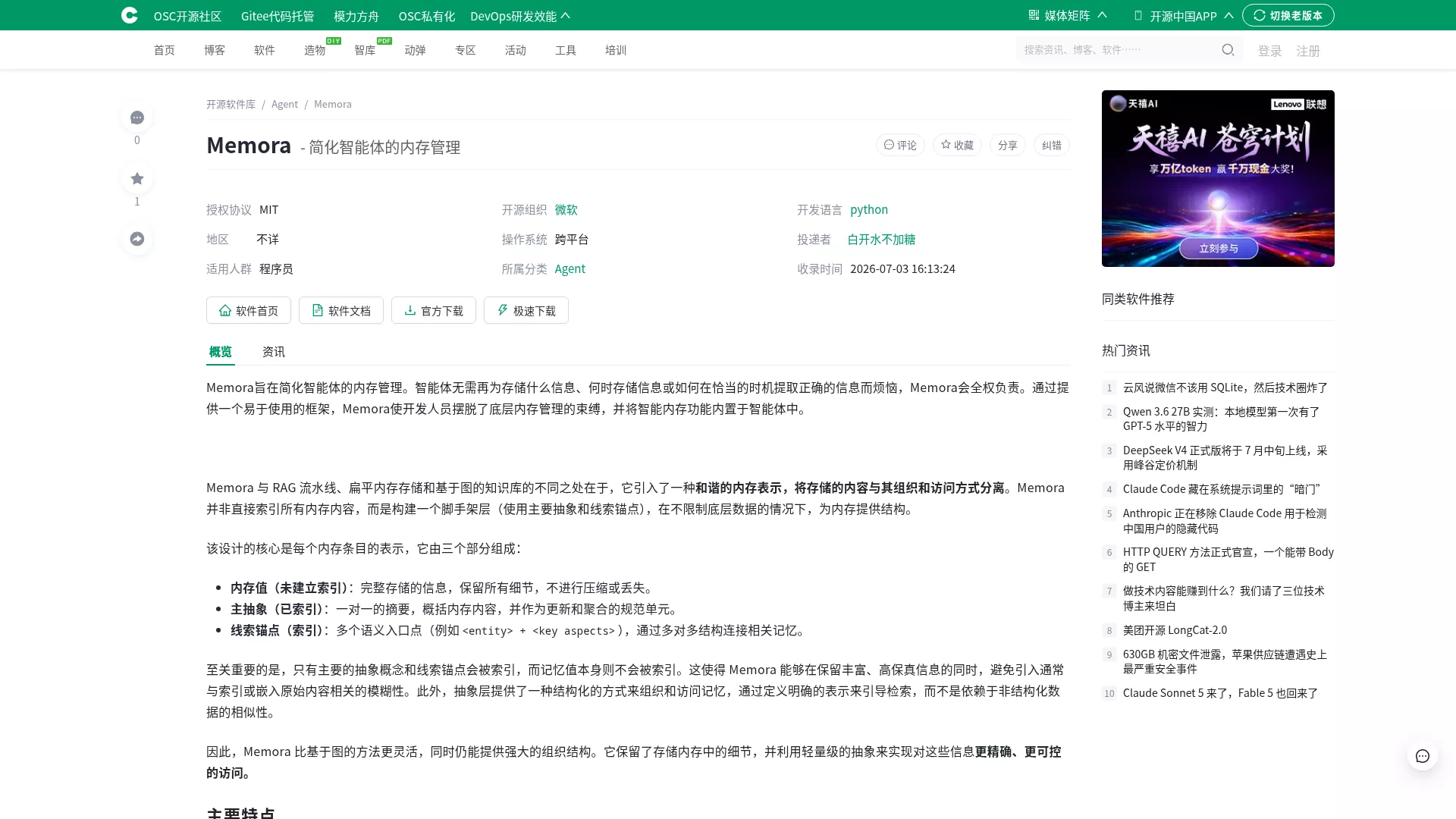Image resolution: width=1456 pixels, height=819 pixels.
Task: Open news: 美团开源 LongCat-2.0
Action: pyautogui.click(x=1175, y=630)
